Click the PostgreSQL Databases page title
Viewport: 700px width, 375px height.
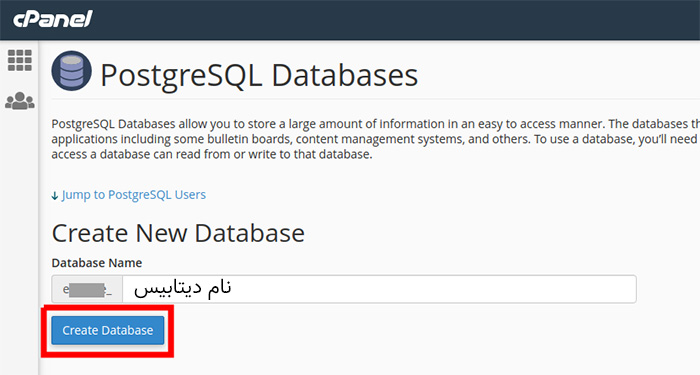(x=259, y=75)
